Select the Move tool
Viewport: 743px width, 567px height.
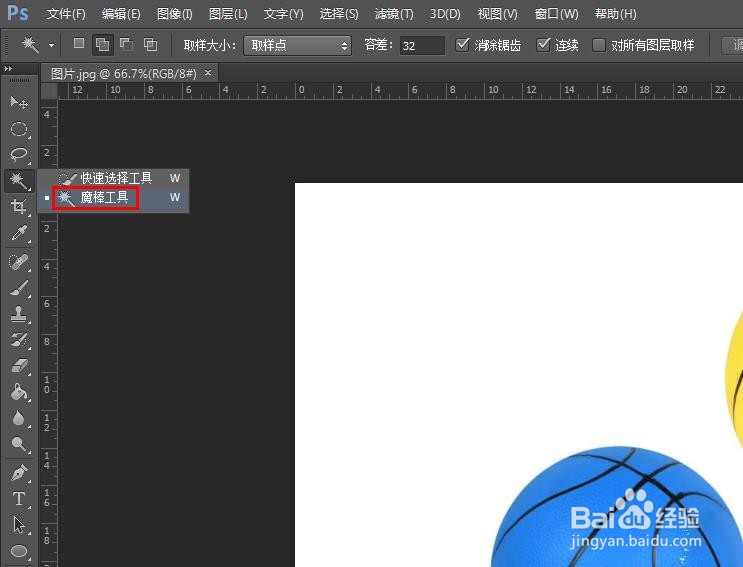pos(19,102)
